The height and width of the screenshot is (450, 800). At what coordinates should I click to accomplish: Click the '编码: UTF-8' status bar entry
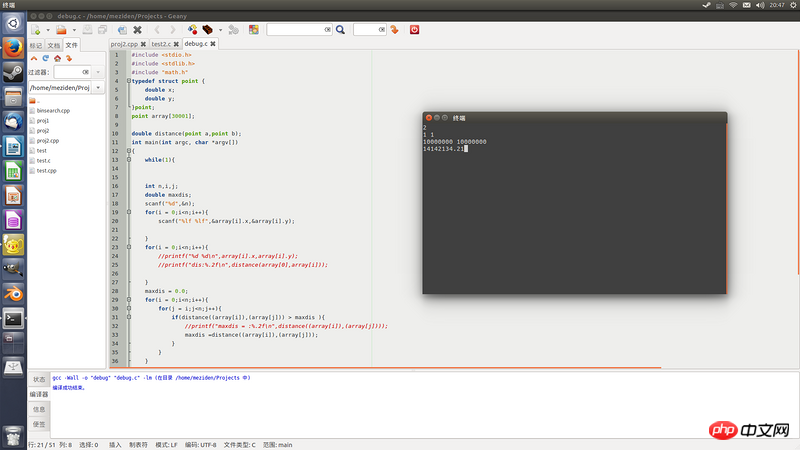point(201,445)
